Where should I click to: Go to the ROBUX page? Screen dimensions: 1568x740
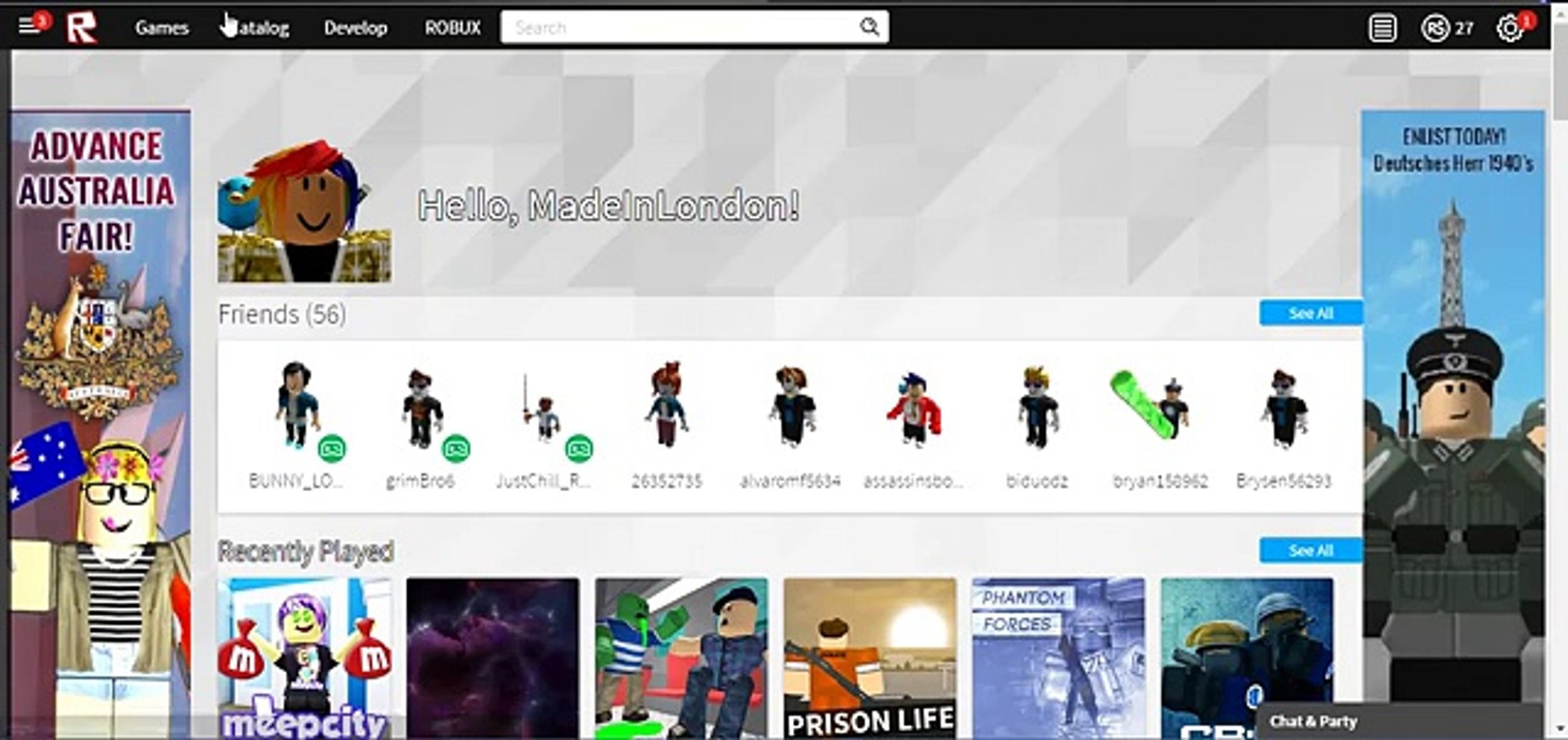452,28
